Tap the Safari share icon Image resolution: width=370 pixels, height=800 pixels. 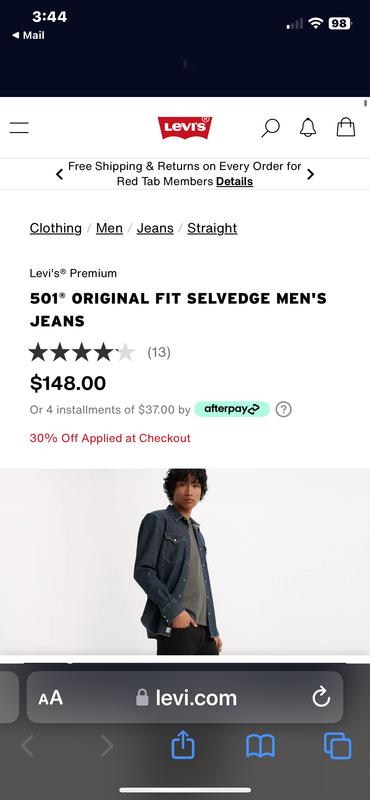click(x=183, y=746)
